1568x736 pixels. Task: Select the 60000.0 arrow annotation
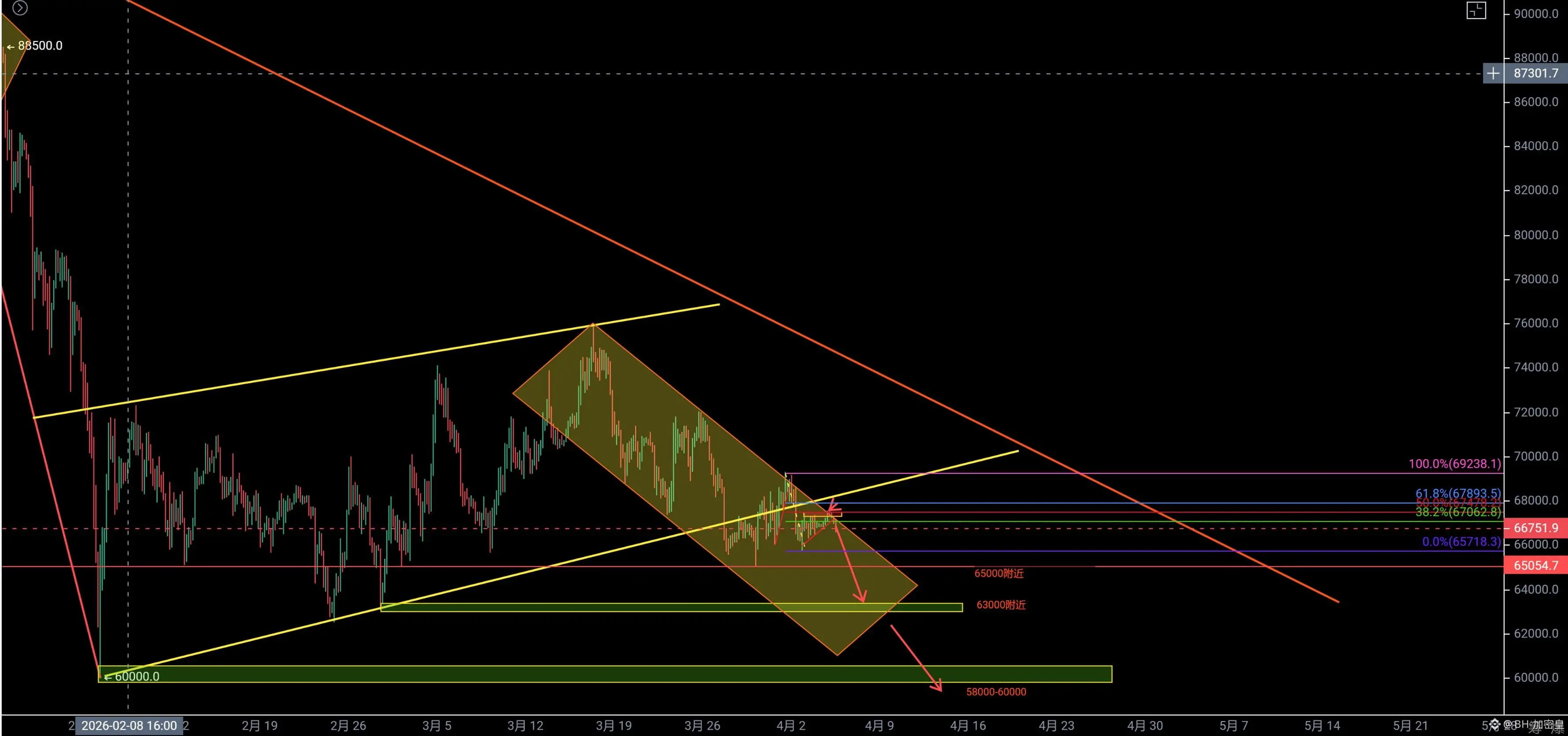point(132,677)
